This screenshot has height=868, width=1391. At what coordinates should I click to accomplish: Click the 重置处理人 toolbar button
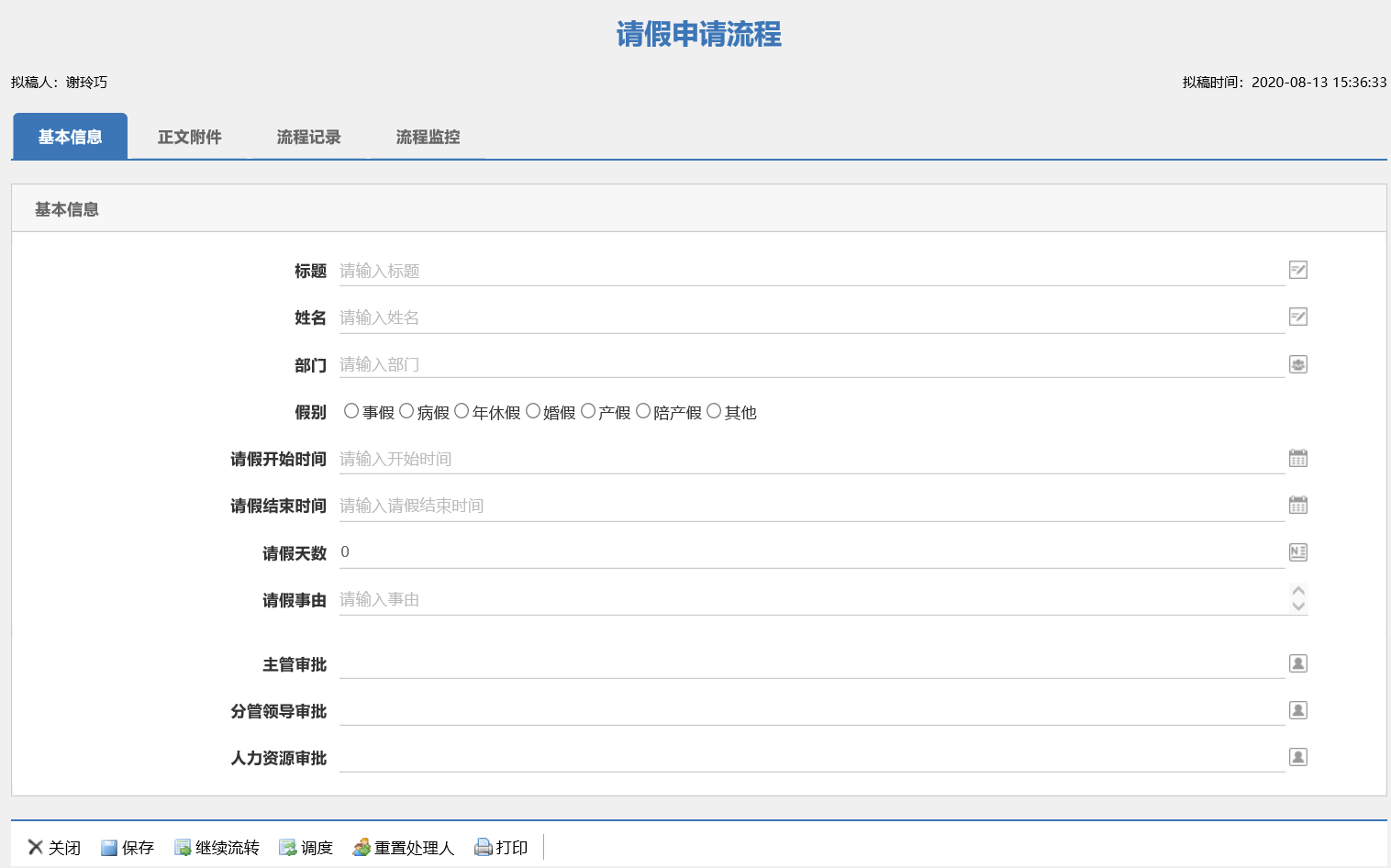[x=404, y=848]
